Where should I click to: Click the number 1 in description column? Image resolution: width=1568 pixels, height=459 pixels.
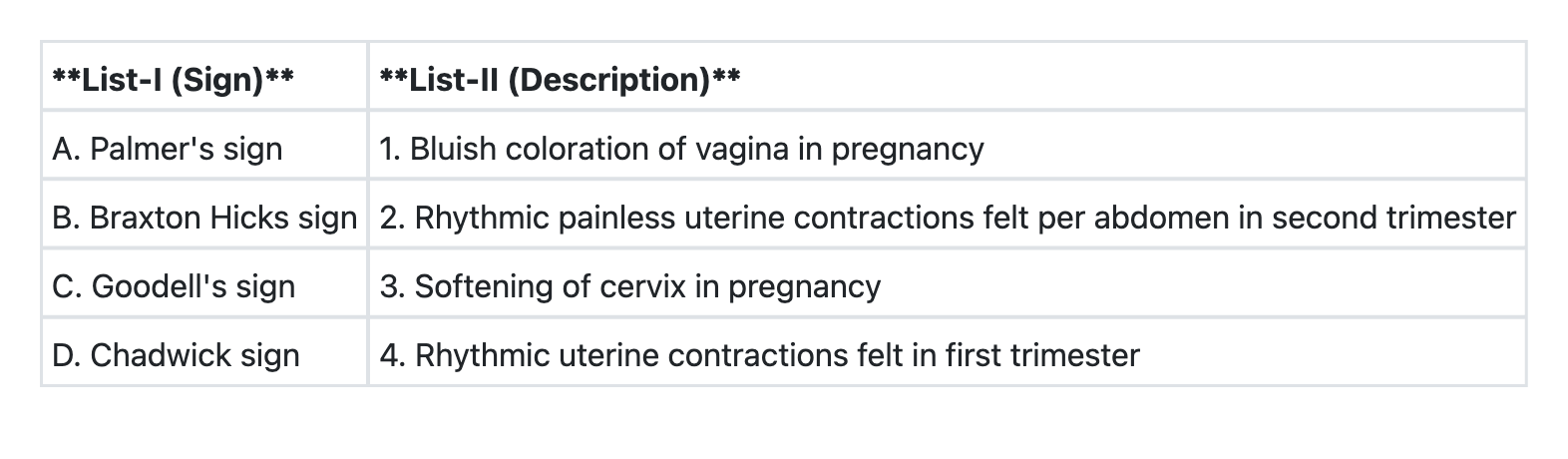(387, 149)
